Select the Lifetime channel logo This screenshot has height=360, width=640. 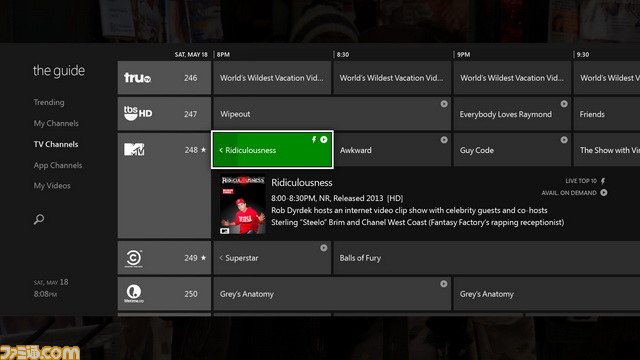(x=134, y=293)
